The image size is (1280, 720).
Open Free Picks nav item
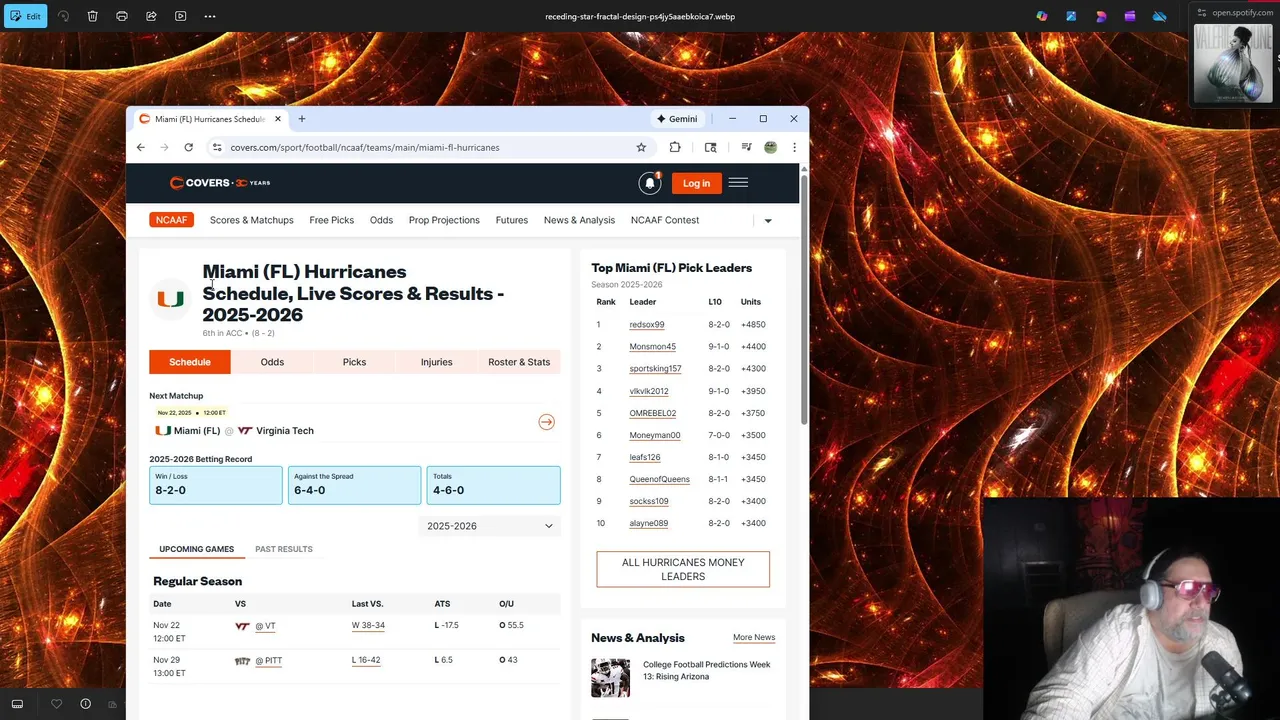[332, 220]
